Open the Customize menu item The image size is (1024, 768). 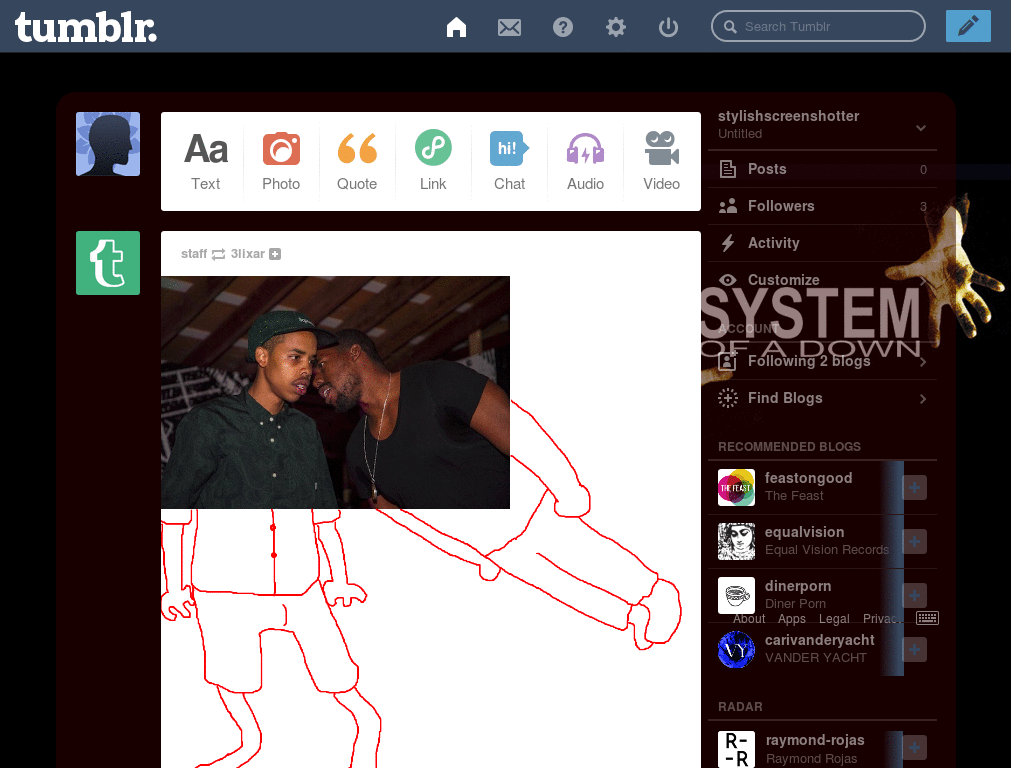822,280
